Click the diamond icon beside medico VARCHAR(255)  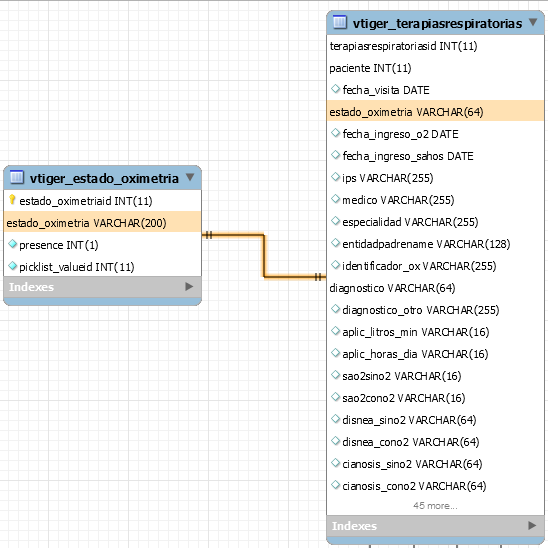pyautogui.click(x=336, y=199)
